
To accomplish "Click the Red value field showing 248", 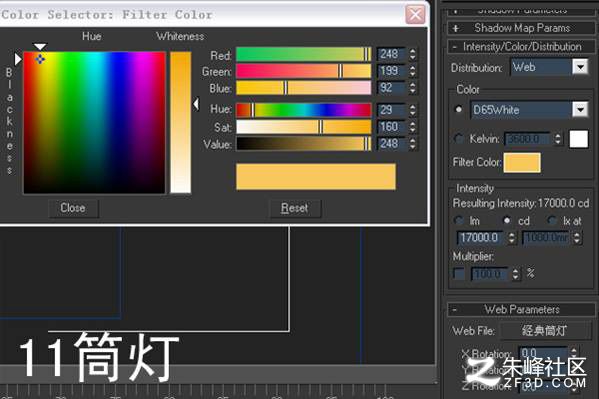I will tap(391, 54).
